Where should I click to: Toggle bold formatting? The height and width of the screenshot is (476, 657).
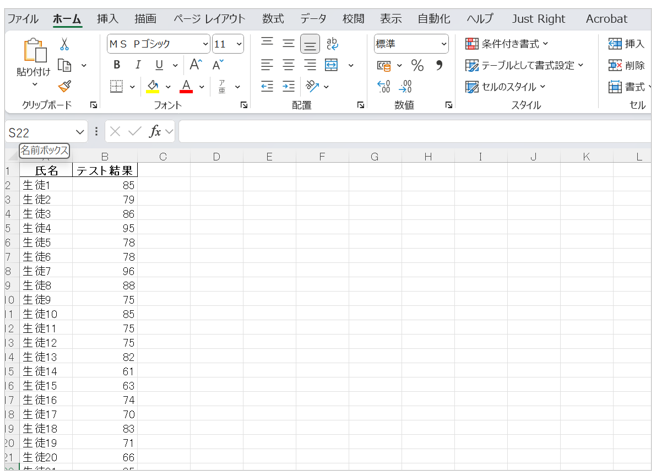click(x=117, y=65)
